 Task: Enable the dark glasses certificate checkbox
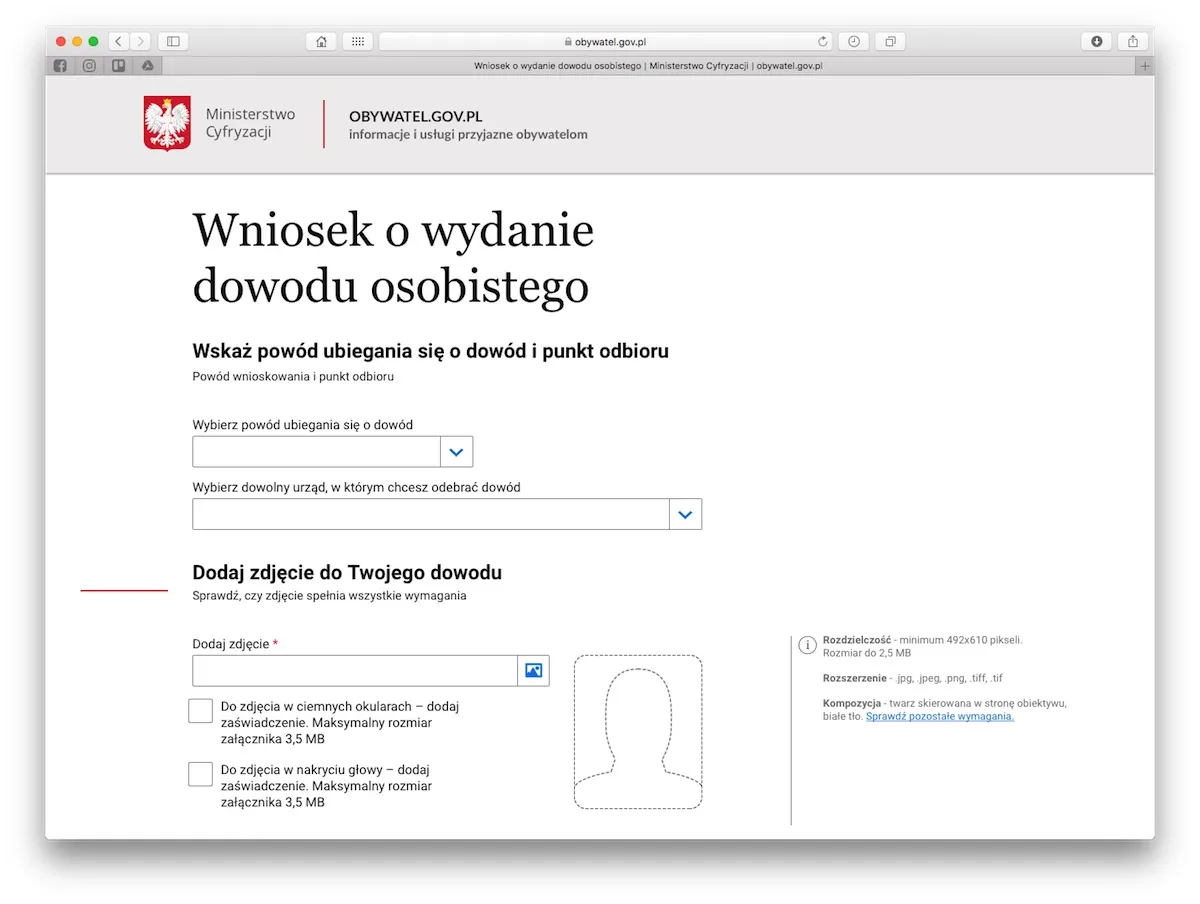(200, 710)
